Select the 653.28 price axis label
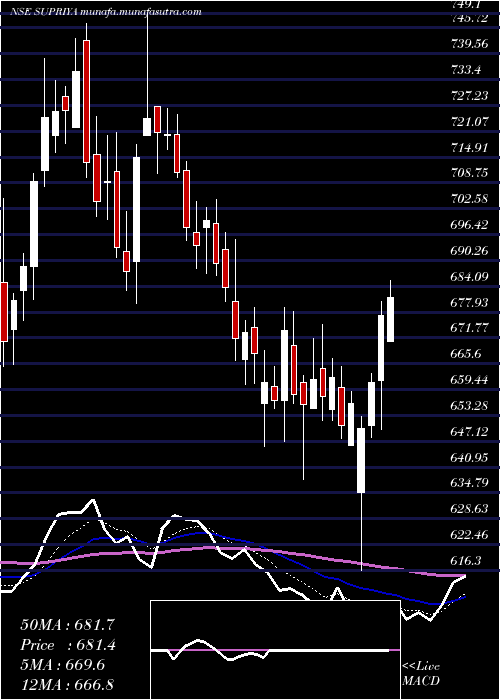The image size is (500, 700). pyautogui.click(x=471, y=406)
